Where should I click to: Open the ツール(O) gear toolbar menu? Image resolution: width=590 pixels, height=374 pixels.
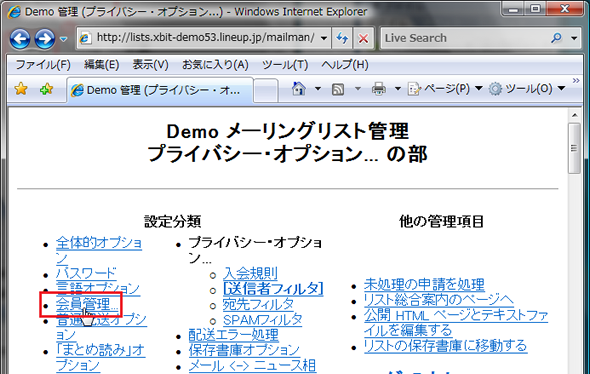(527, 89)
